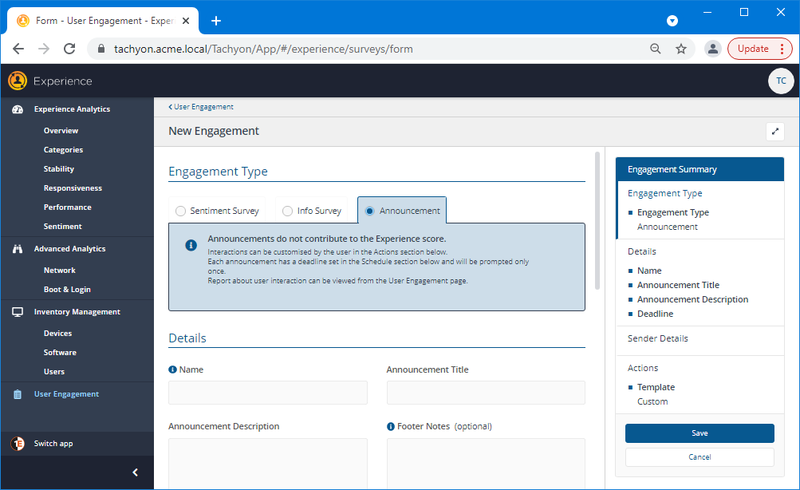Open Categories in the sidebar

coord(63,150)
